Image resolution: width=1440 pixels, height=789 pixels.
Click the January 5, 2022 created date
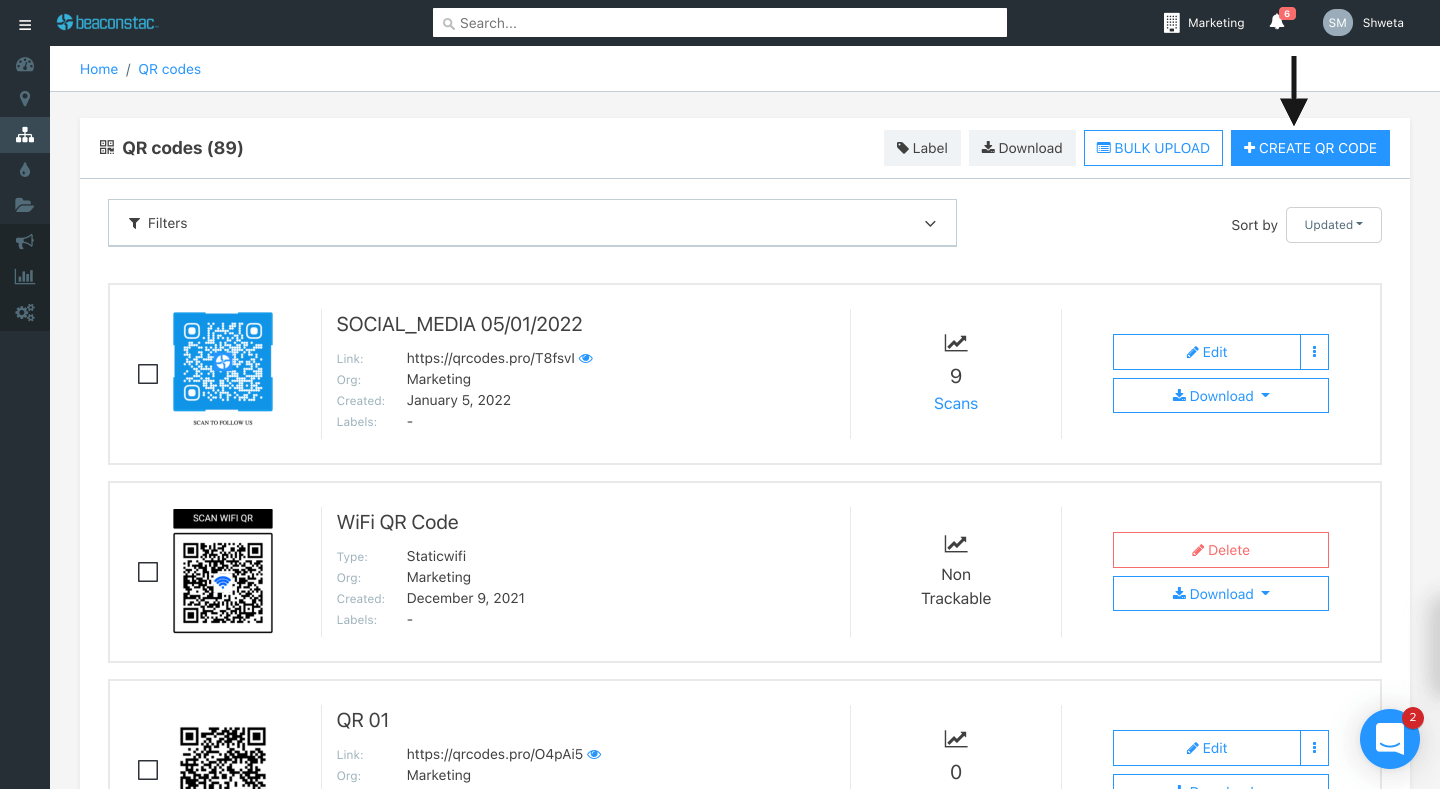click(459, 400)
